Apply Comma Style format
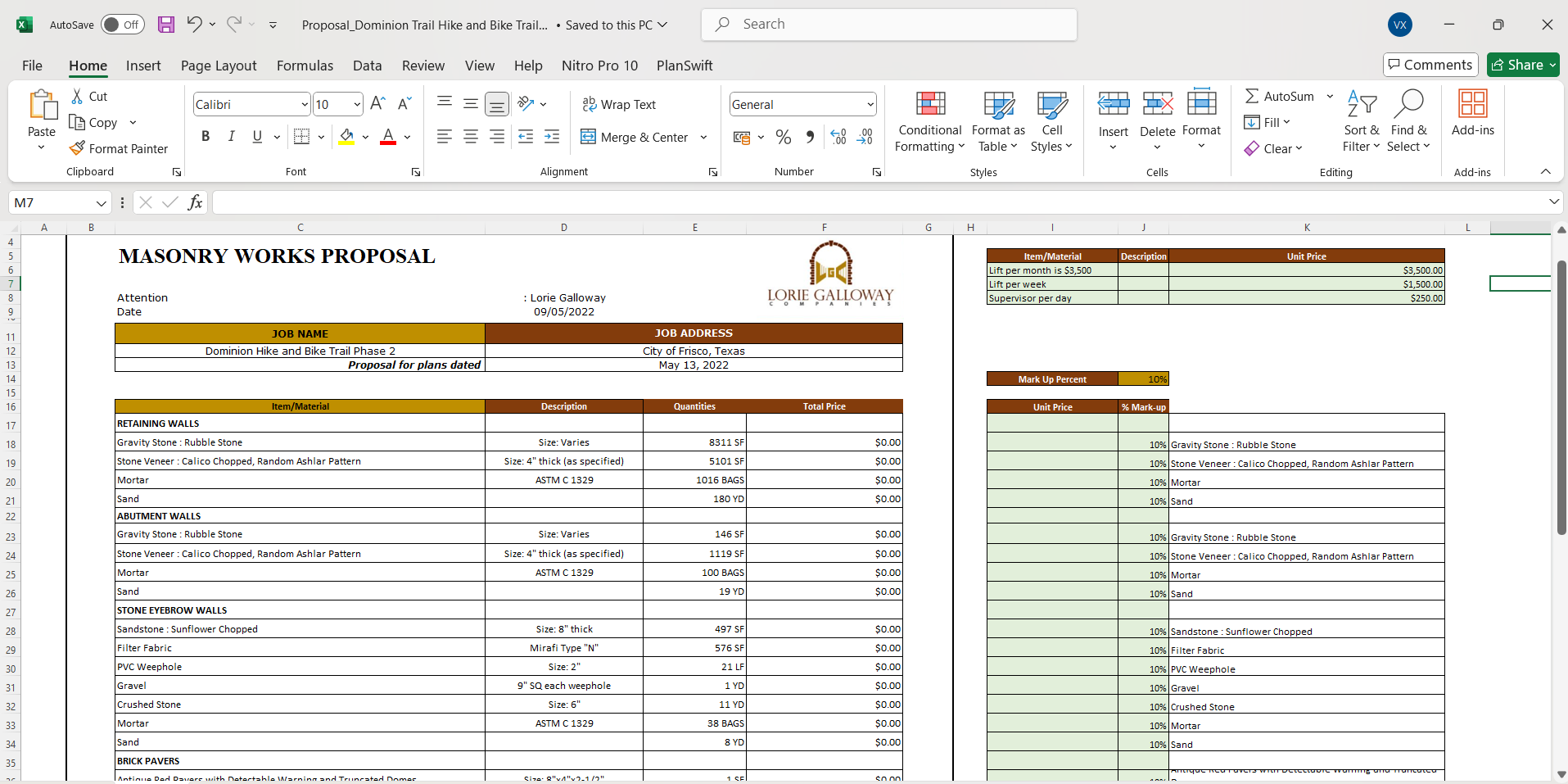Viewport: 1568px width, 784px height. (810, 137)
